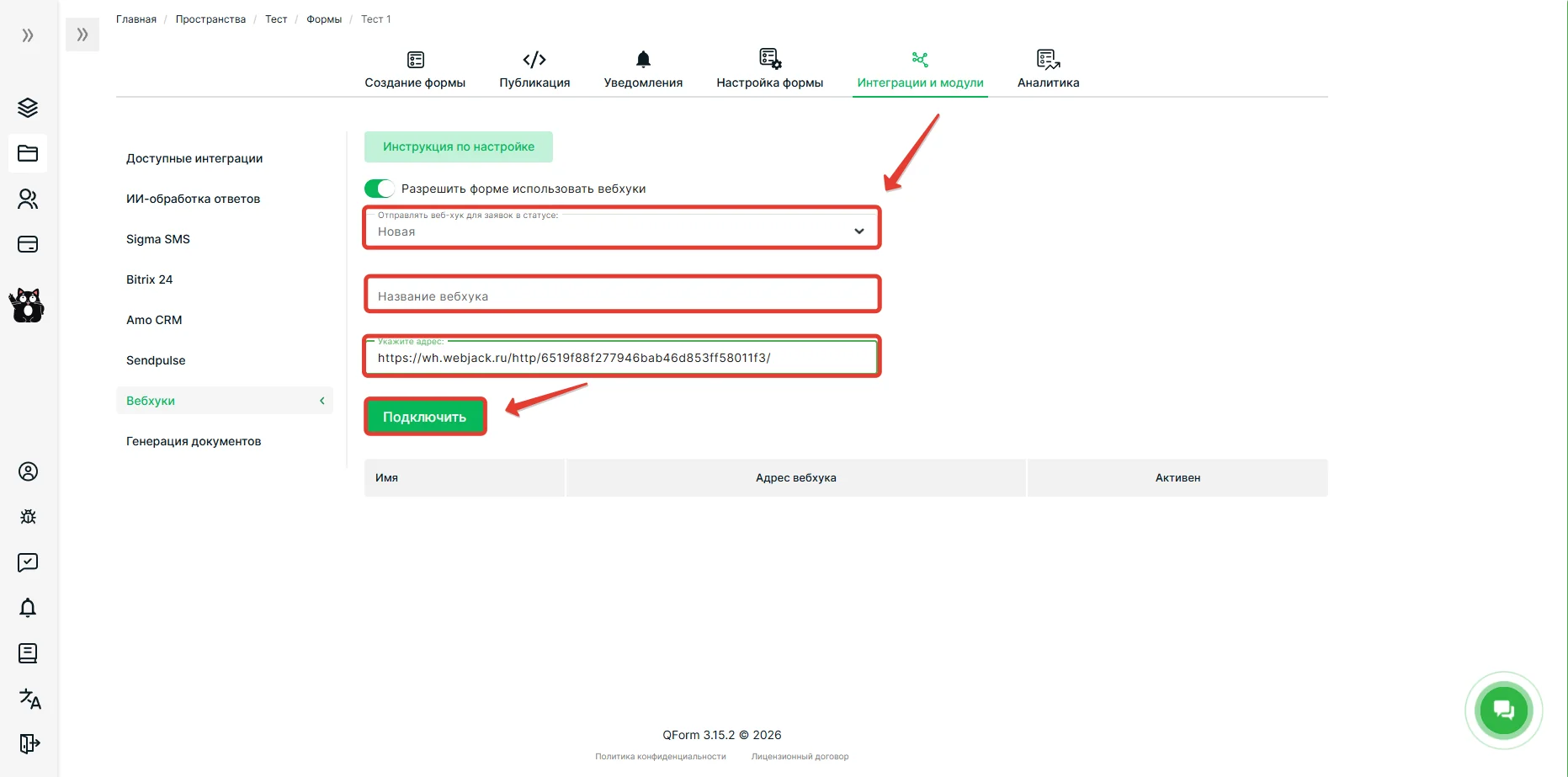Open Инструкция по настройке button
The height and width of the screenshot is (777, 1568).
coord(459,146)
